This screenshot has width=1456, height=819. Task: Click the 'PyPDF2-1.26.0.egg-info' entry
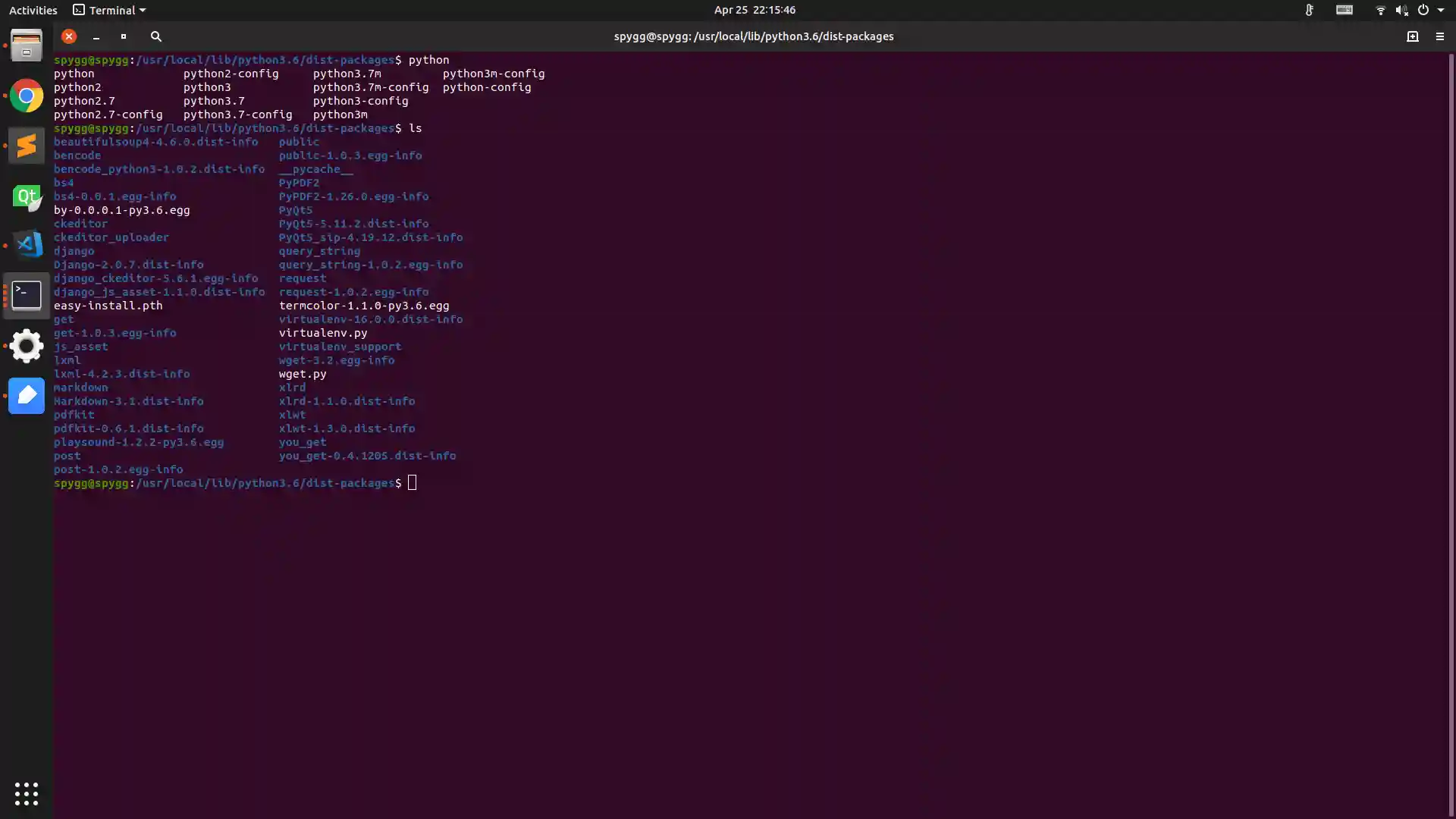coord(354,196)
